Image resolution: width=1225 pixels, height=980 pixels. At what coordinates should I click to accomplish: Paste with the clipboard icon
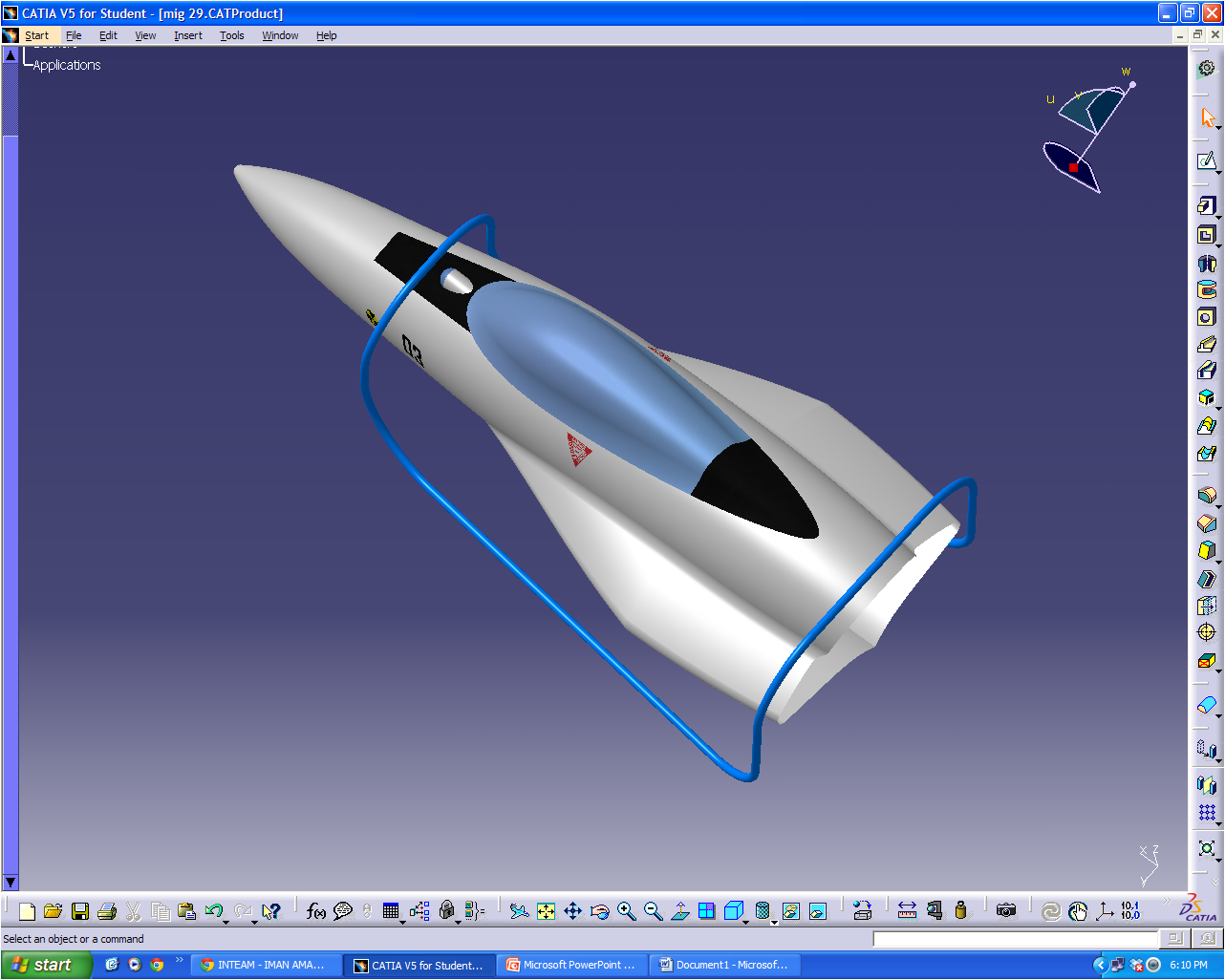coord(187,911)
